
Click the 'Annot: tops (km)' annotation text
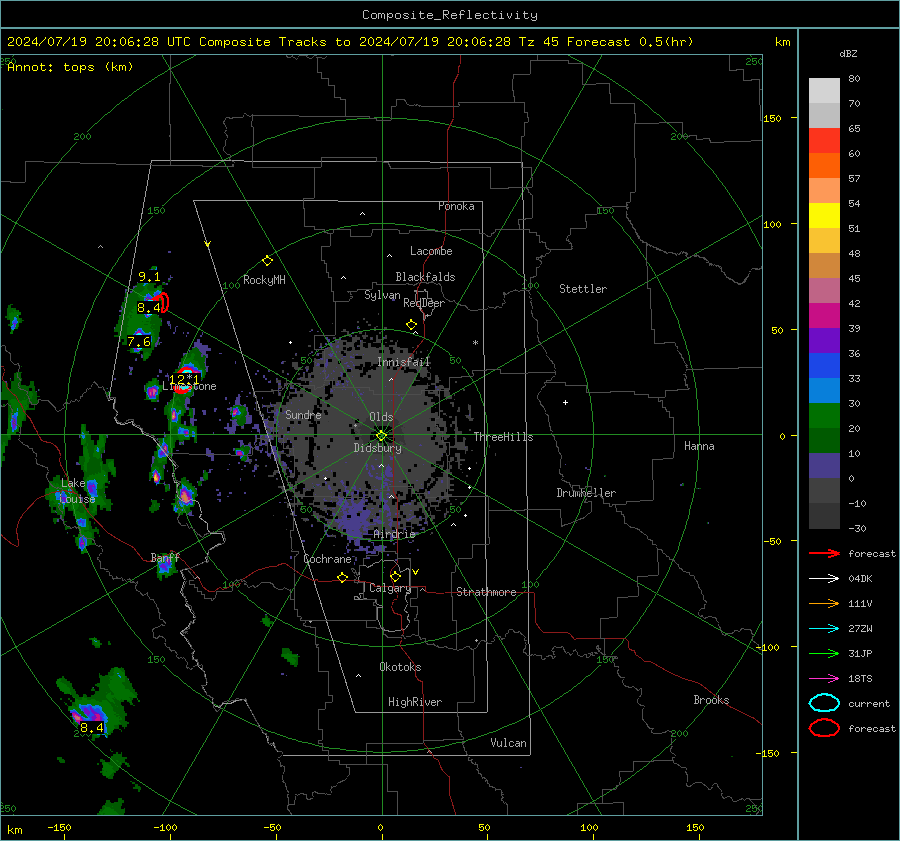pyautogui.click(x=70, y=67)
